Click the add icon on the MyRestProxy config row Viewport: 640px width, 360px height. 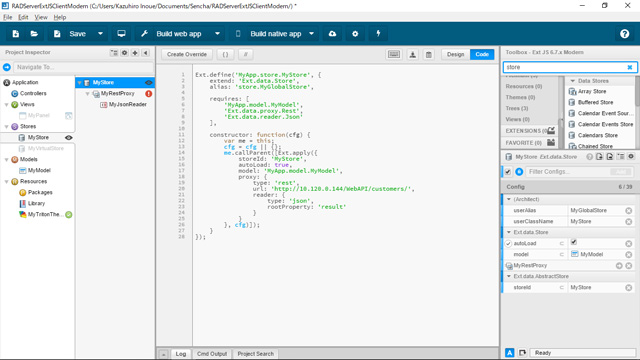(x=619, y=266)
